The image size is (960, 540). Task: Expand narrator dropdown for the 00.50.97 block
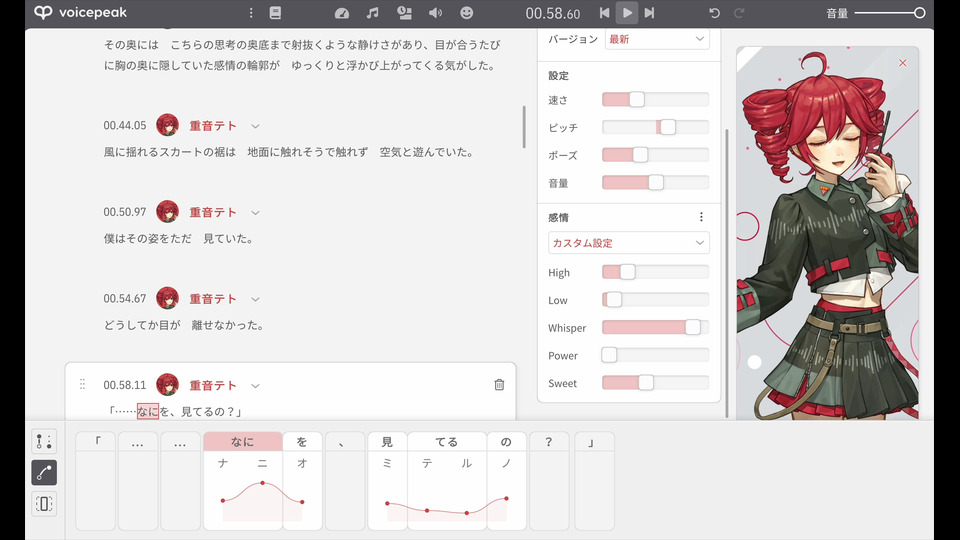[255, 212]
